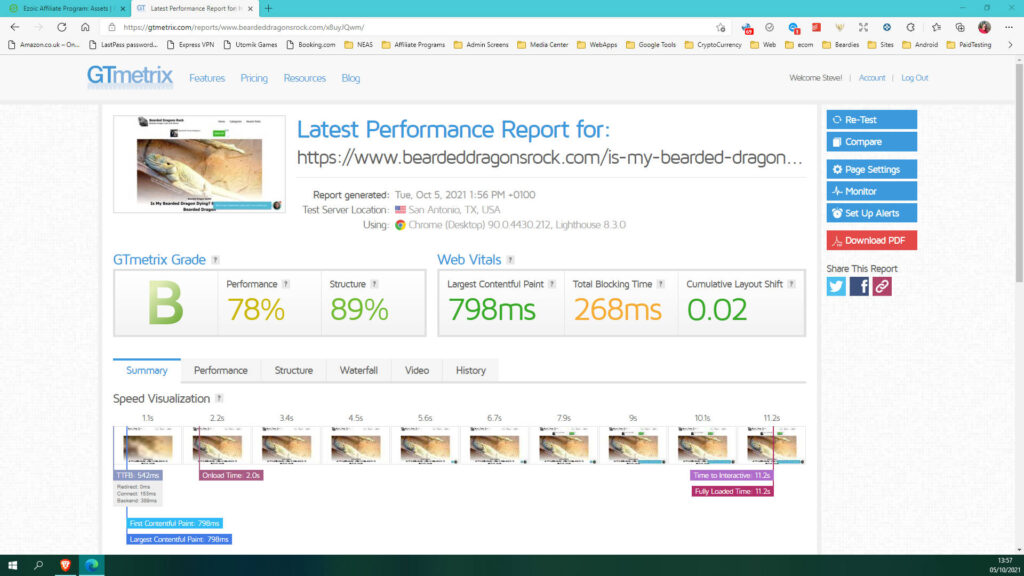Image resolution: width=1024 pixels, height=576 pixels.
Task: Open the Resources nav link
Action: [304, 78]
